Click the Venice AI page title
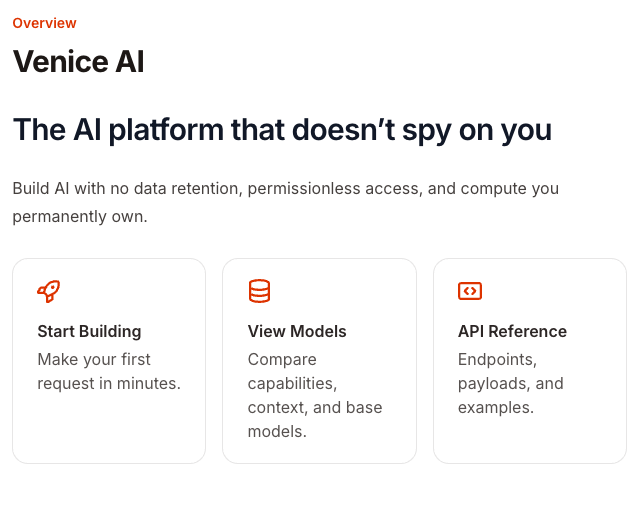The width and height of the screenshot is (642, 512). [78, 62]
